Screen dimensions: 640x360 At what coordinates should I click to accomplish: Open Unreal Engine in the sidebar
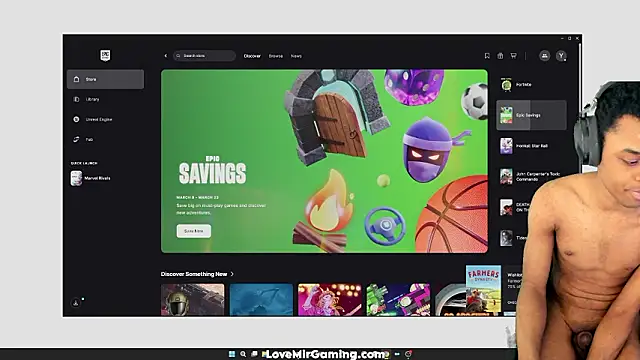point(105,119)
